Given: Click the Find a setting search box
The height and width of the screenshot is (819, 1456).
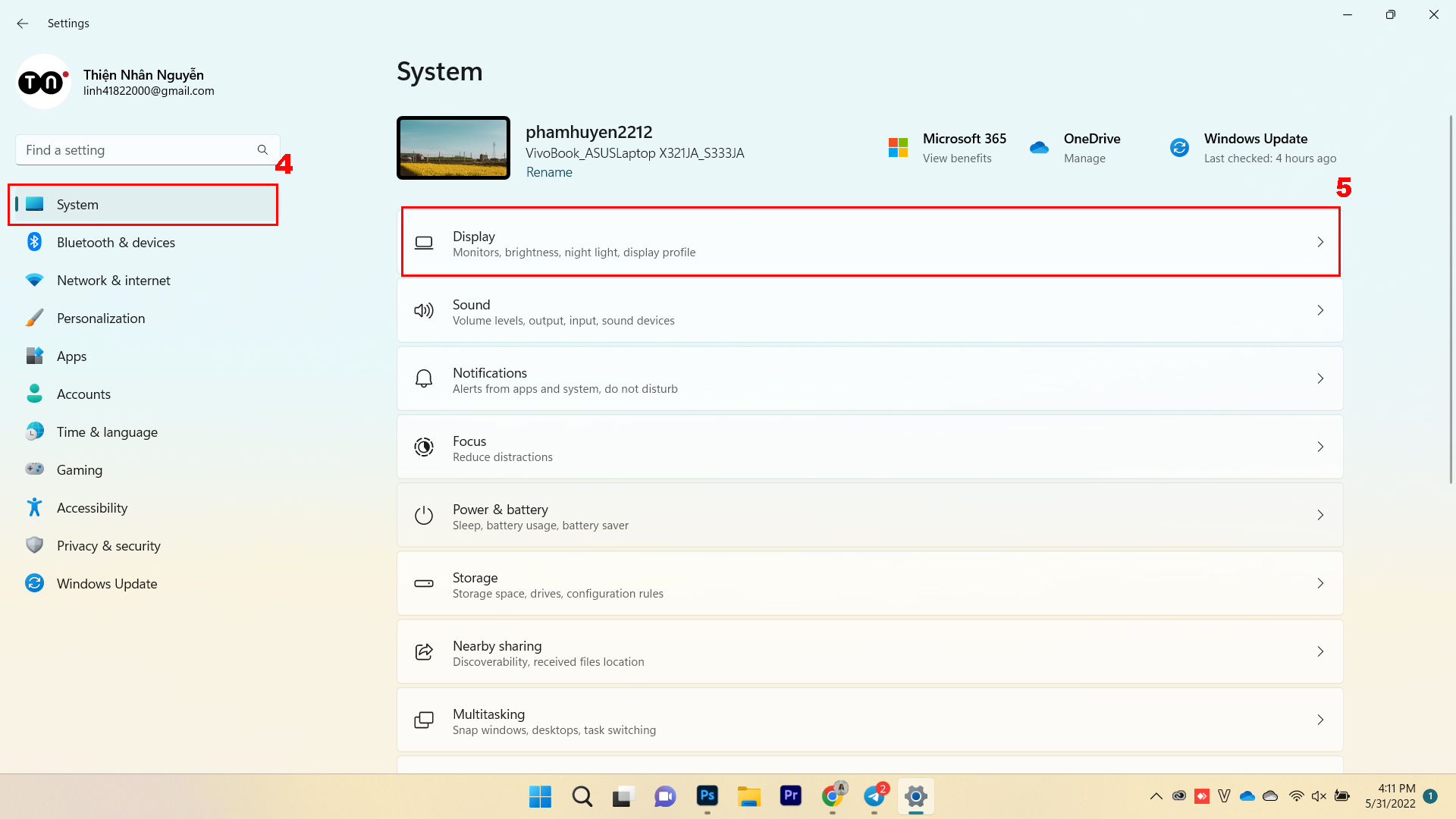Looking at the screenshot, I should 148,150.
